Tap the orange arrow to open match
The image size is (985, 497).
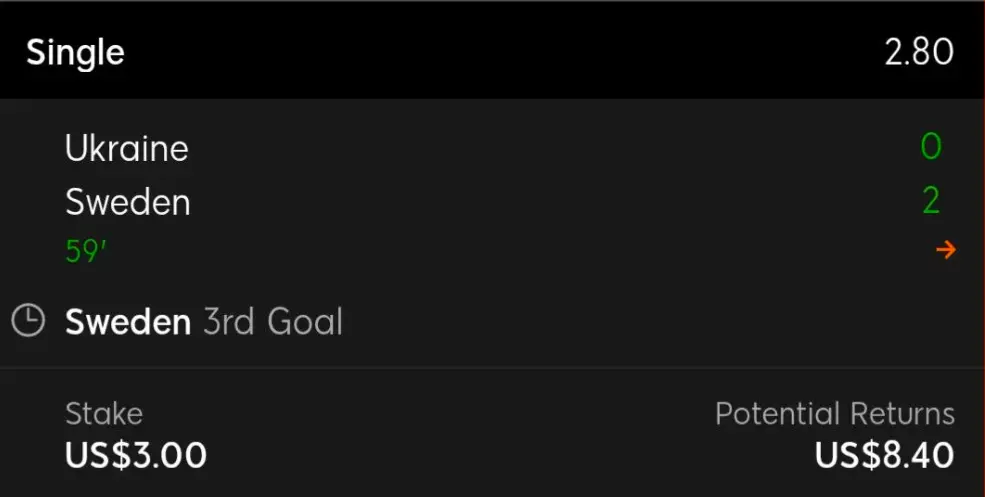coord(945,250)
